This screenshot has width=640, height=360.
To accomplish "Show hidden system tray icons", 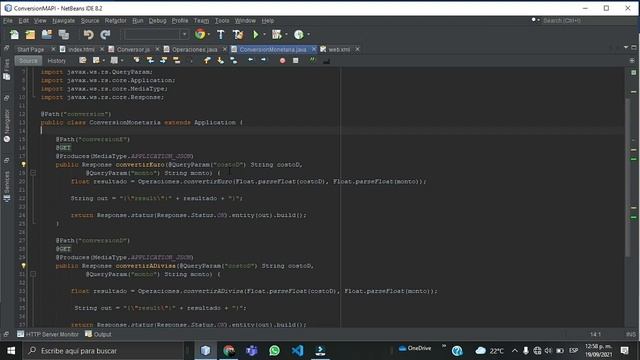I will coord(515,351).
